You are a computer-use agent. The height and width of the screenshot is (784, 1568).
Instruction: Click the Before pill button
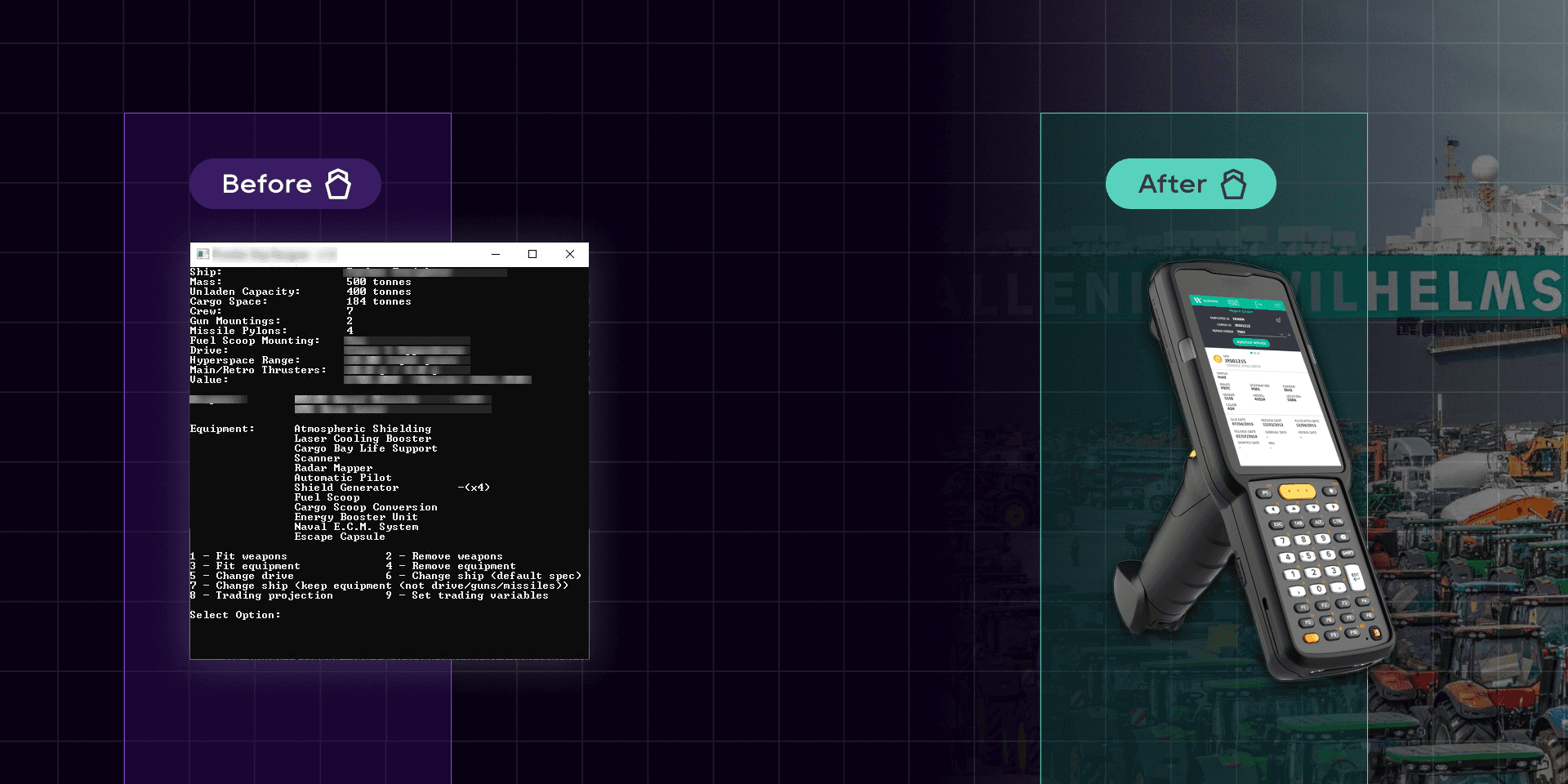(285, 184)
